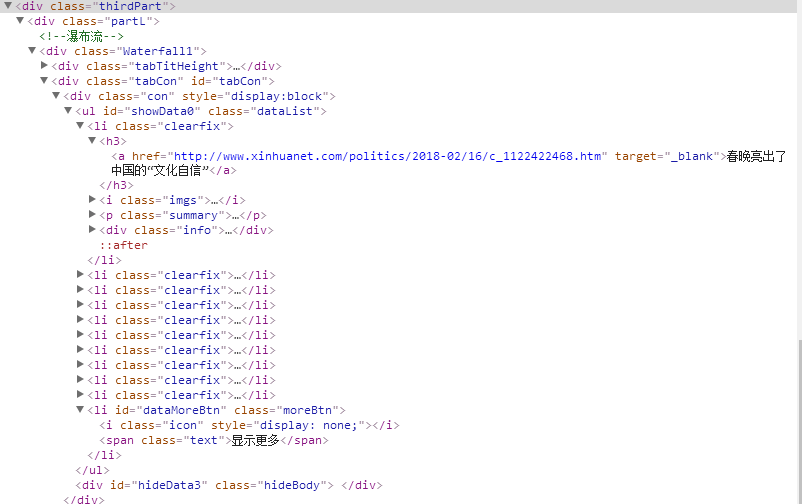Collapse the tabCon div arrow
Viewport: 802px width, 504px height.
coord(44,81)
